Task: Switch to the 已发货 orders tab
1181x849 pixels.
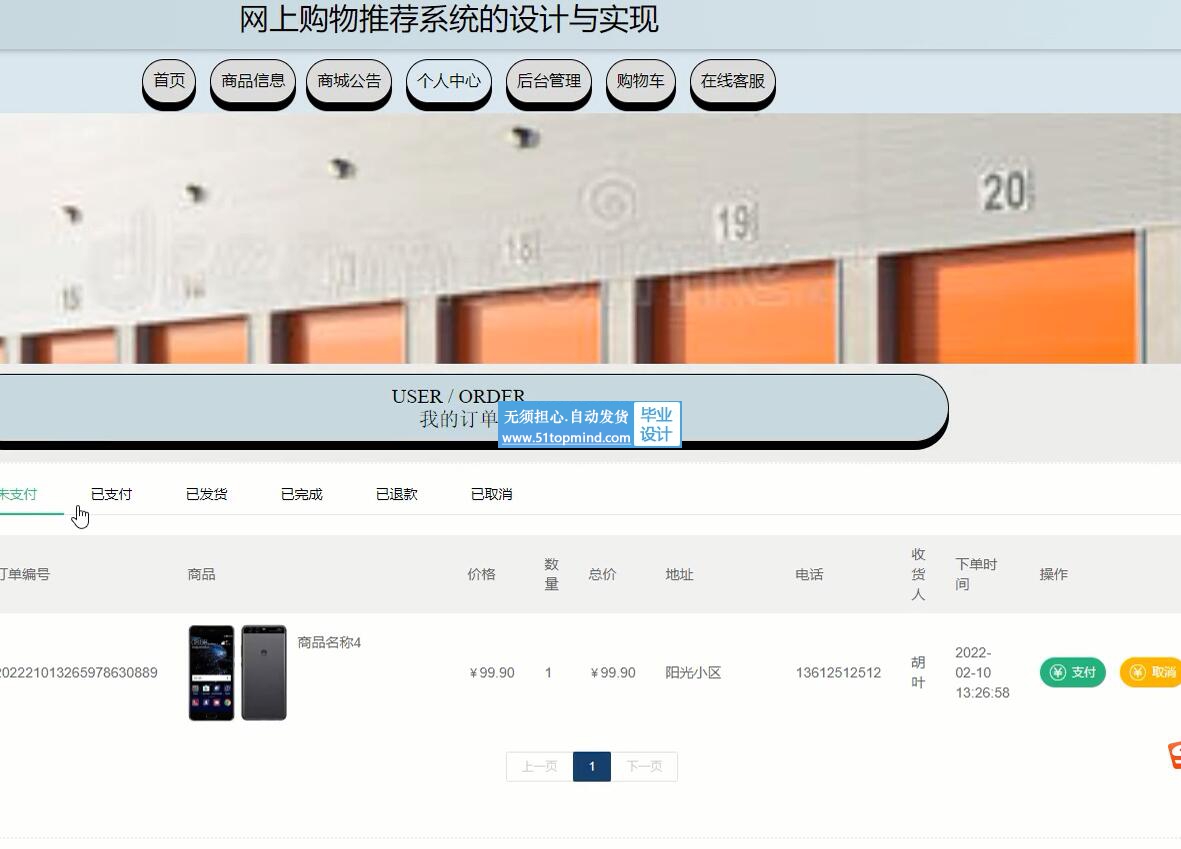Action: pyautogui.click(x=206, y=494)
